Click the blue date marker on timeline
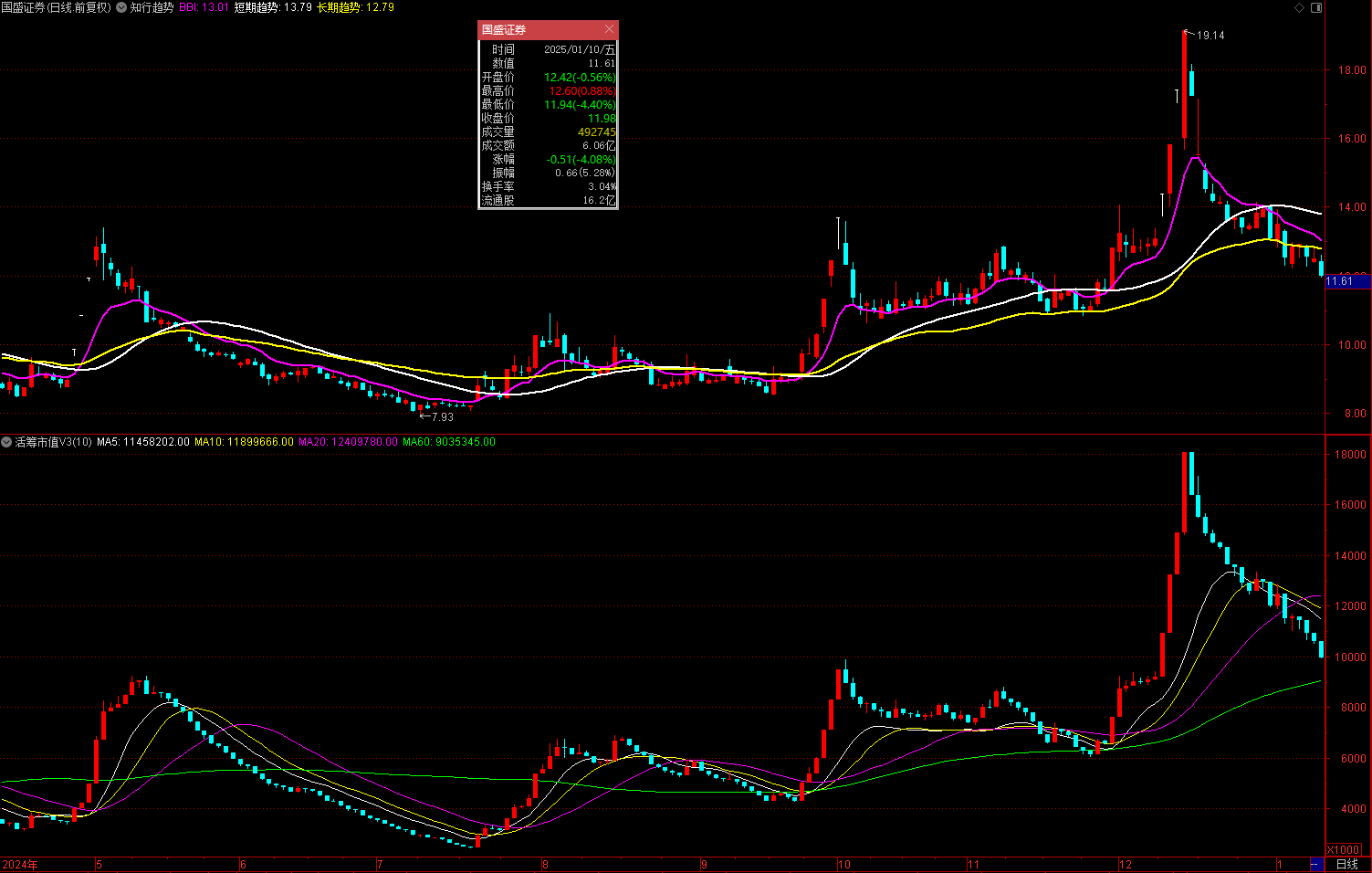Screen dimensions: 1372x873 (1315, 864)
